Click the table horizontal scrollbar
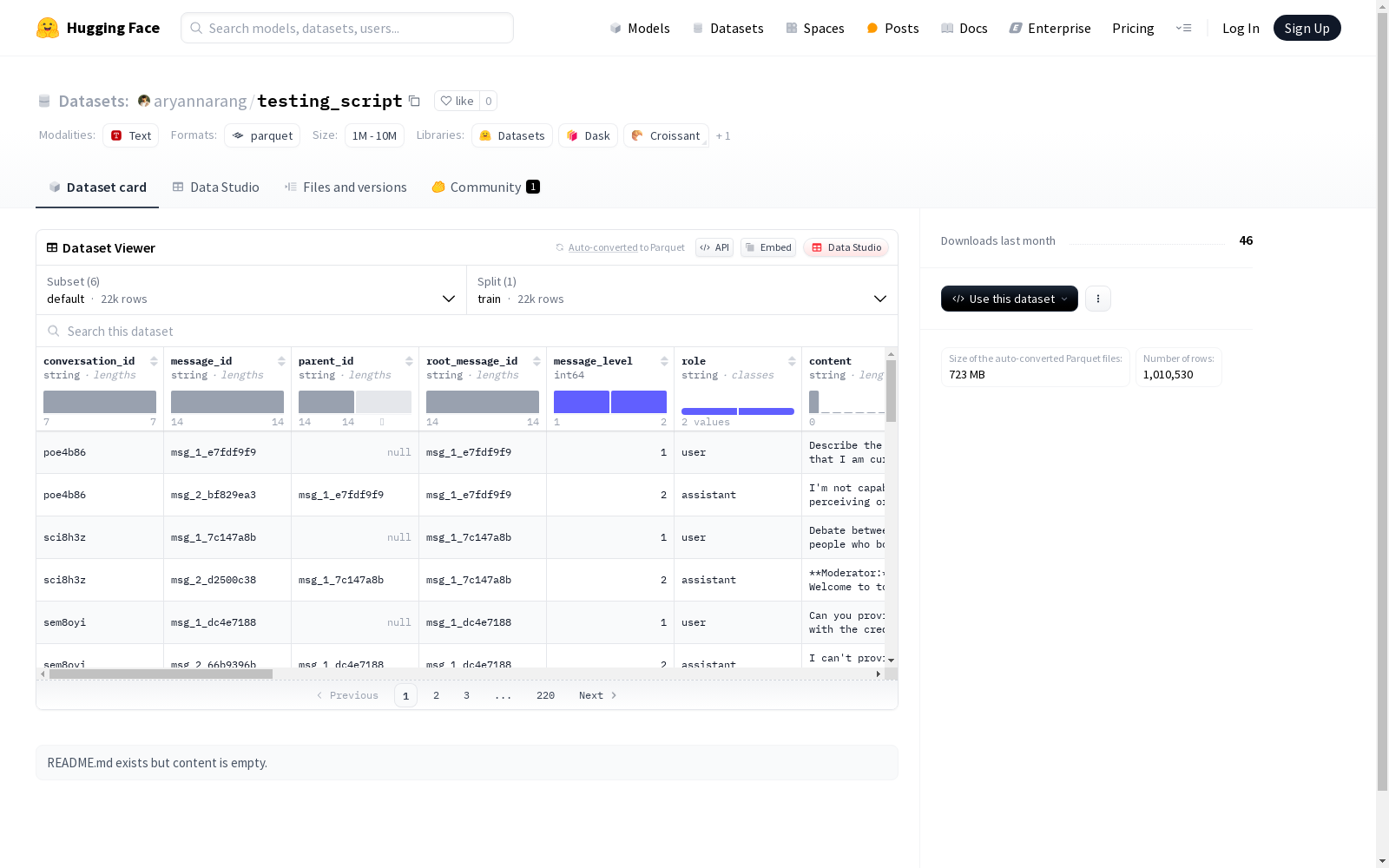 161,674
